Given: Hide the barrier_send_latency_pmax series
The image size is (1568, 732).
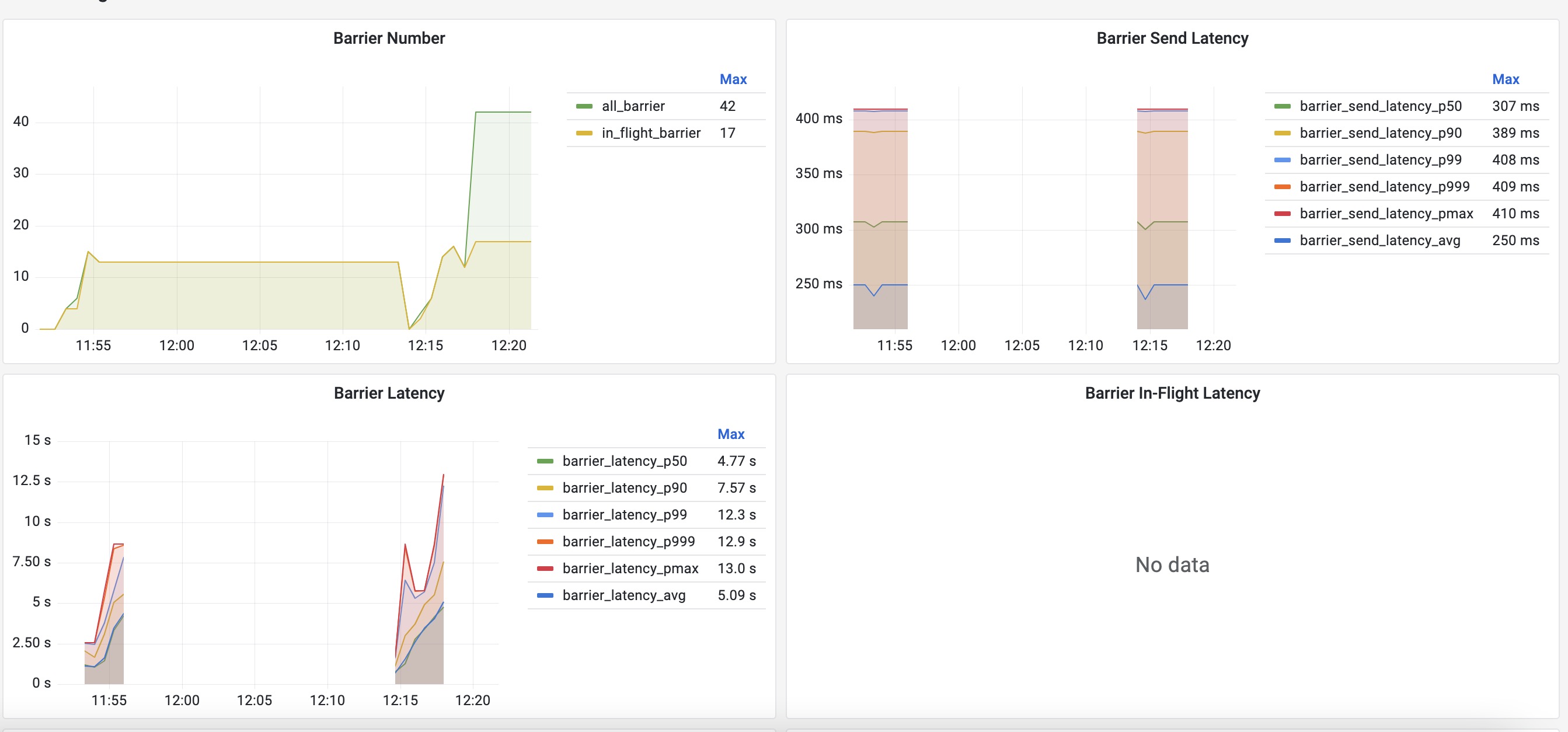Looking at the screenshot, I should click(x=1282, y=214).
